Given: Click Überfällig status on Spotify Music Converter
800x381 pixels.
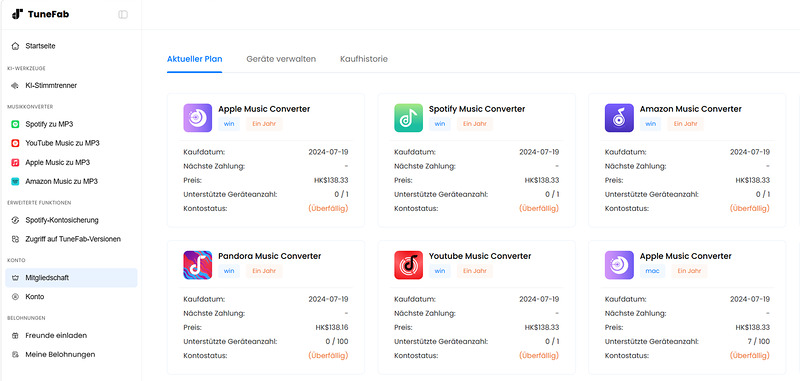Looking at the screenshot, I should (539, 208).
